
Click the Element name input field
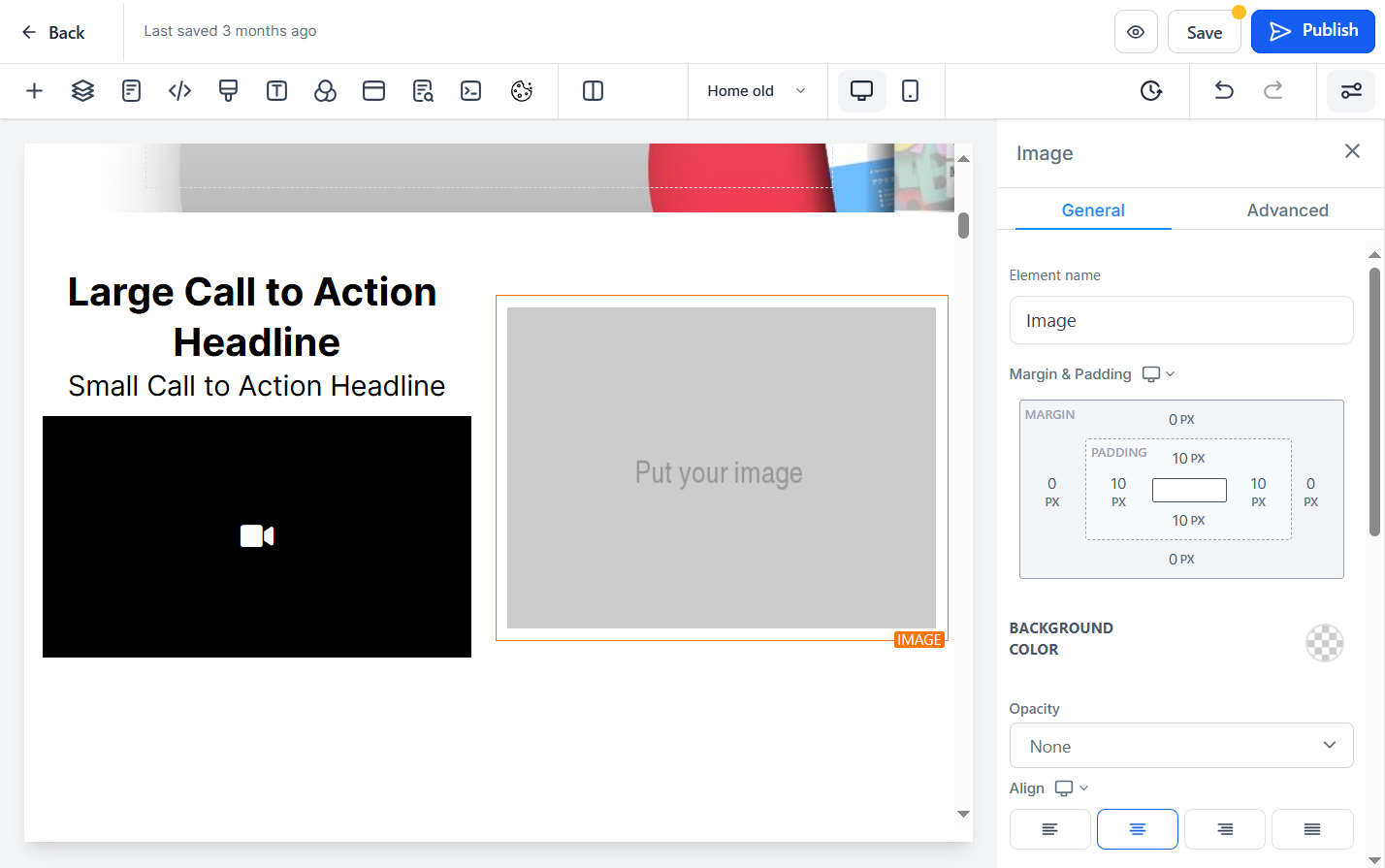[1181, 320]
